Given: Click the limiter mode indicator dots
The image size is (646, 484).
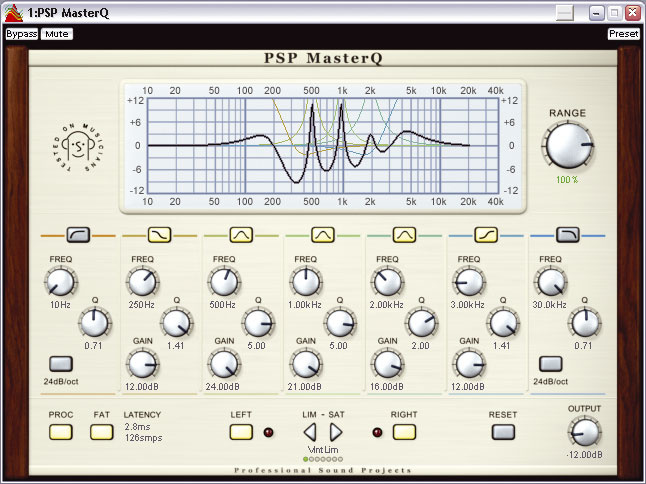Looking at the screenshot, I should (323, 459).
